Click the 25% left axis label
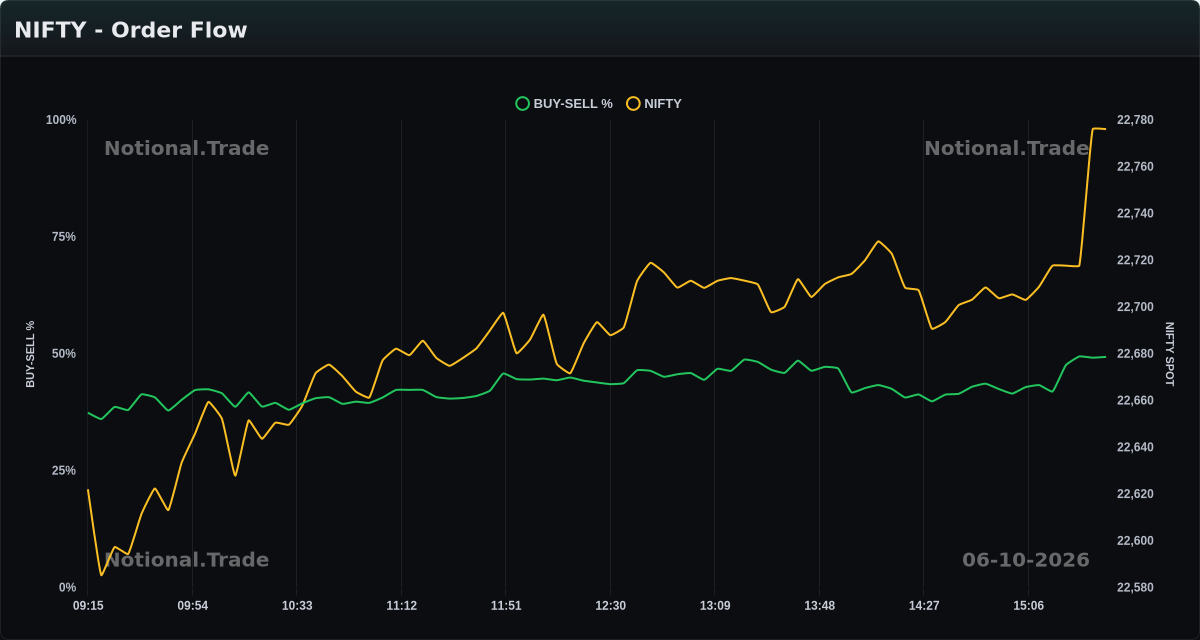Image resolution: width=1200 pixels, height=640 pixels. point(64,471)
